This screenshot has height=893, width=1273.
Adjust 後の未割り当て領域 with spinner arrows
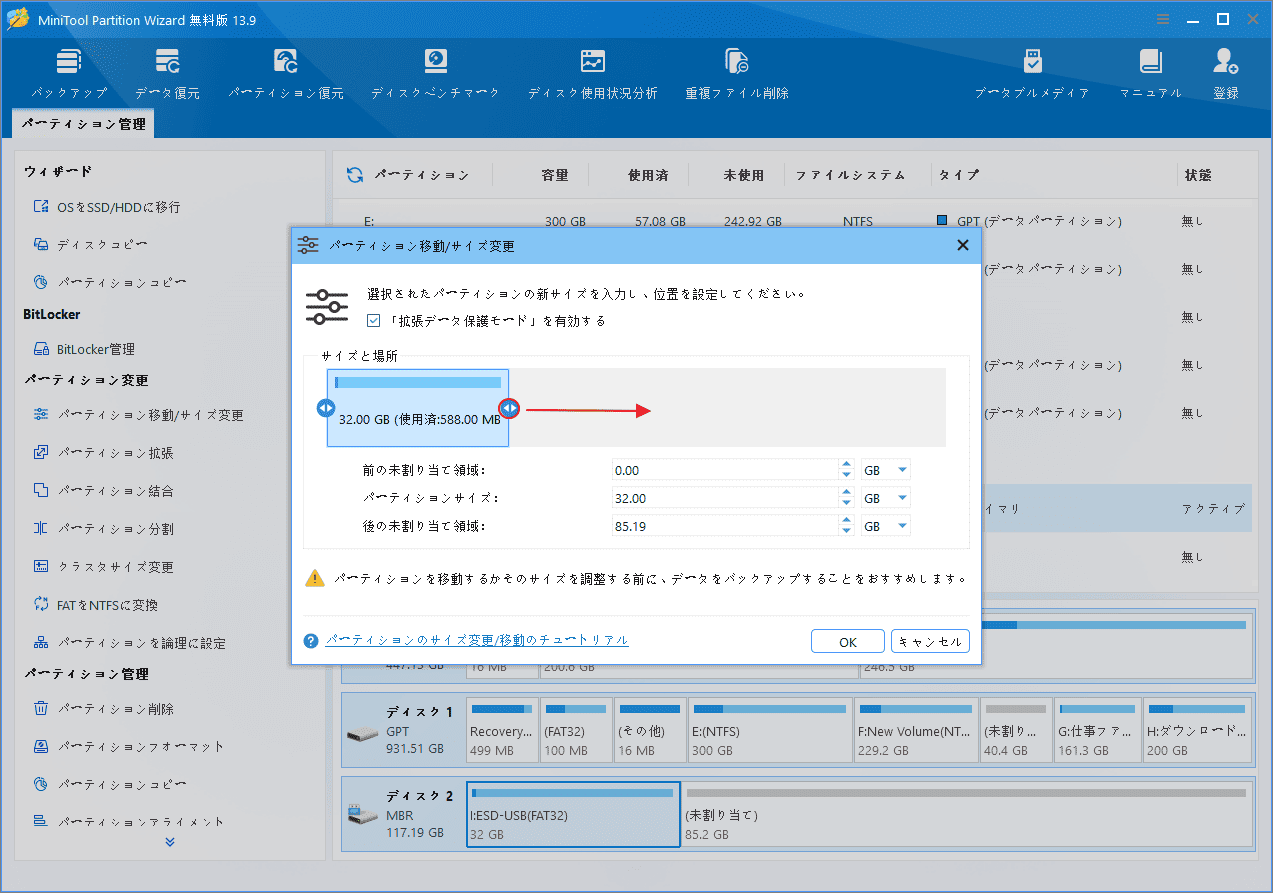[x=847, y=526]
